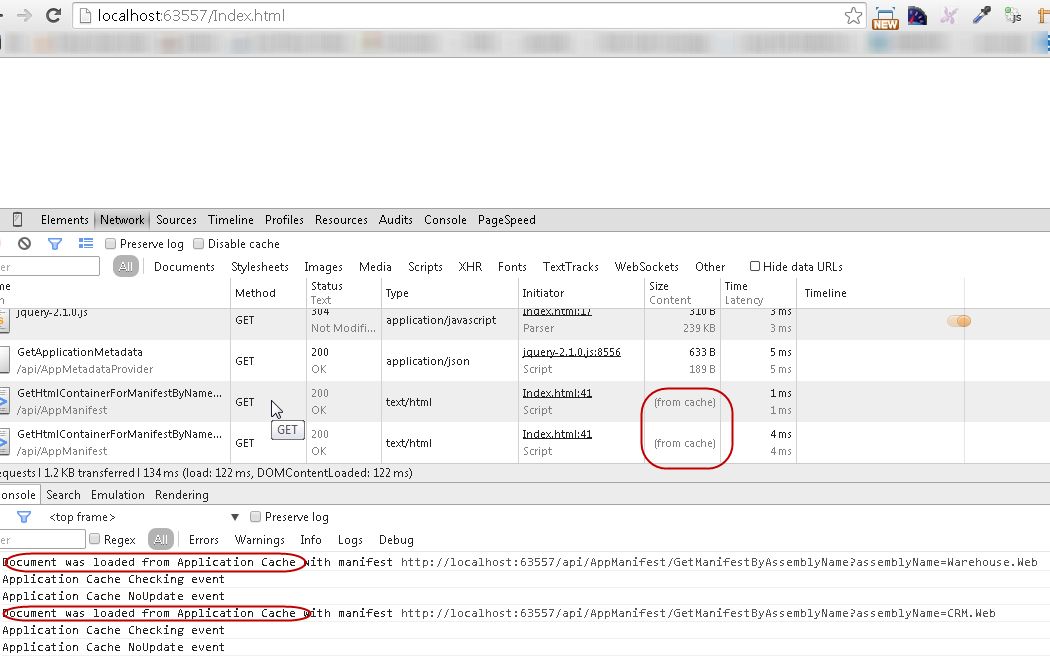Click file icon of GetApplicationMetadata request
1050x669 pixels.
[x=5, y=360]
